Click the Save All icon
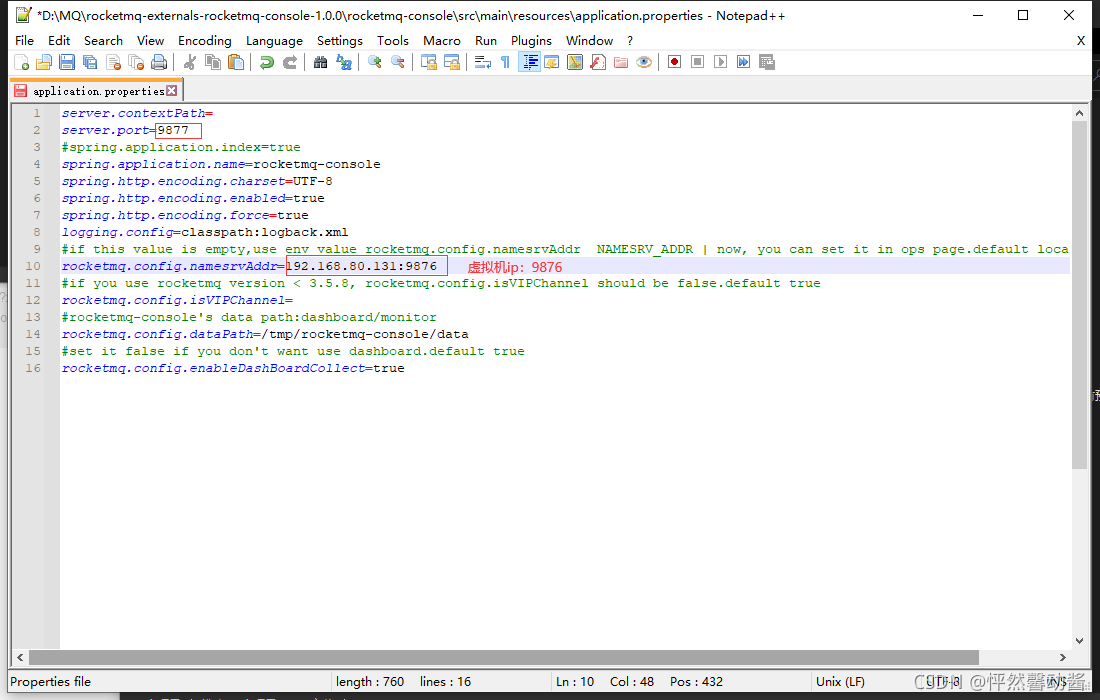 [90, 62]
